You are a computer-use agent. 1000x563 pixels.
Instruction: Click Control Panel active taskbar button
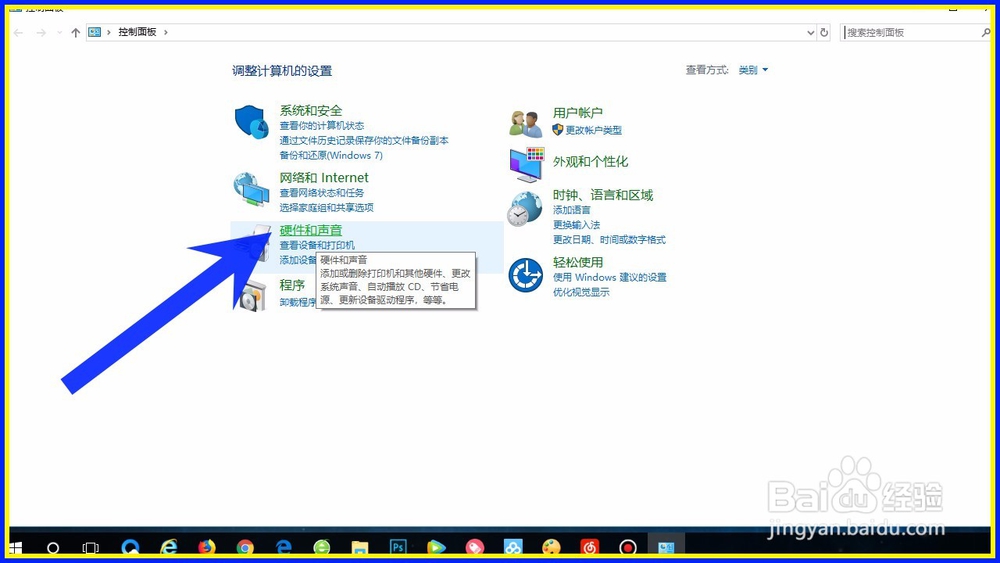[666, 547]
